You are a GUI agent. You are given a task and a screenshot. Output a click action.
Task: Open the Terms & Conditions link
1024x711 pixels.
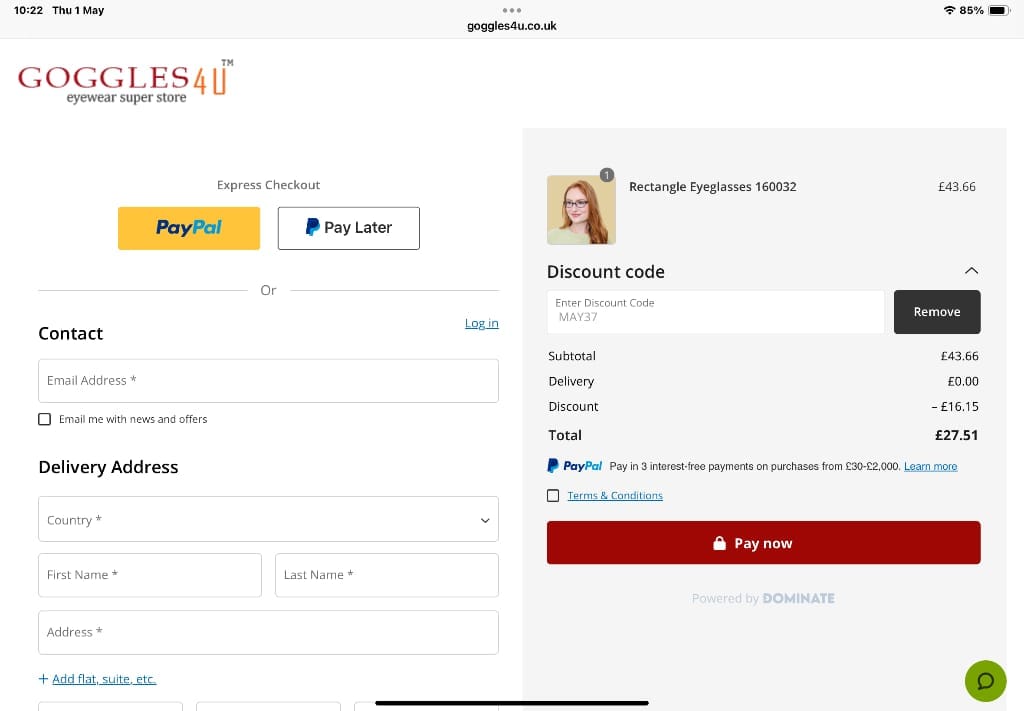click(x=615, y=496)
